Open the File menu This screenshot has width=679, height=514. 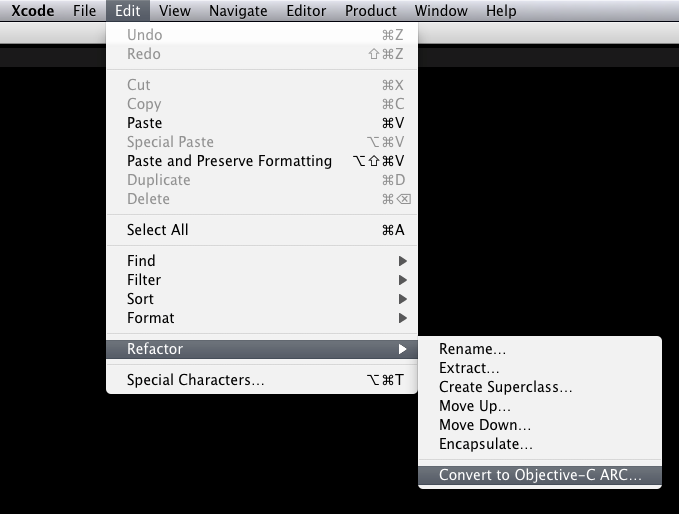click(85, 11)
